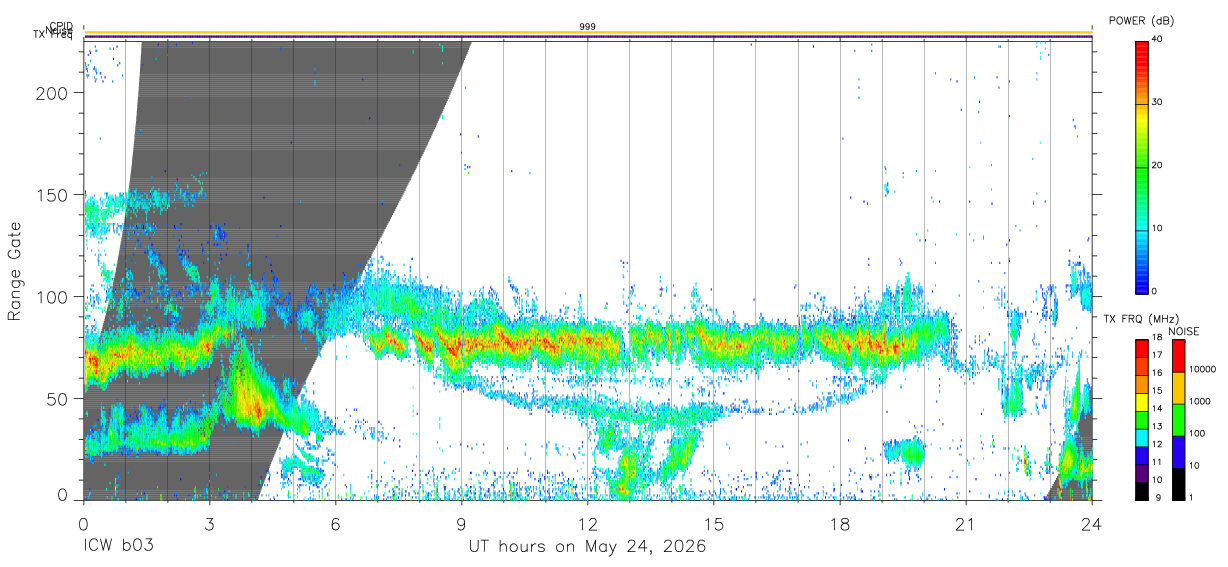
Task: Click the TX FRQ frequency color bar
Action: (x=1141, y=419)
